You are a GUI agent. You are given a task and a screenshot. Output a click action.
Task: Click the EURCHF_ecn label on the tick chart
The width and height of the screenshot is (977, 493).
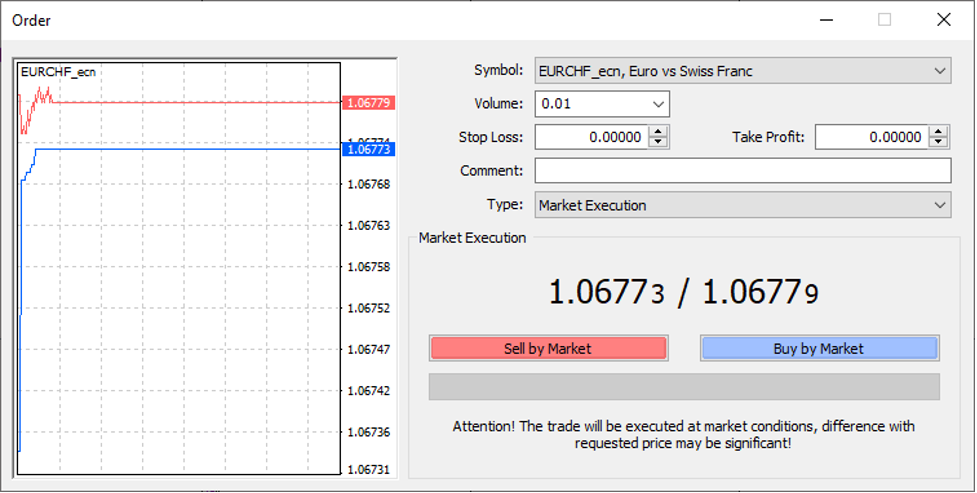(58, 72)
